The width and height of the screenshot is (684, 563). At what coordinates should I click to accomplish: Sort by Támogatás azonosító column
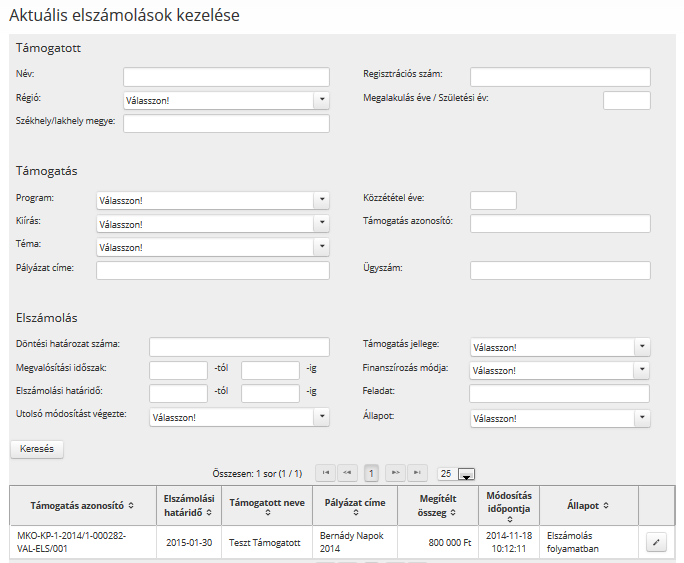(131, 506)
